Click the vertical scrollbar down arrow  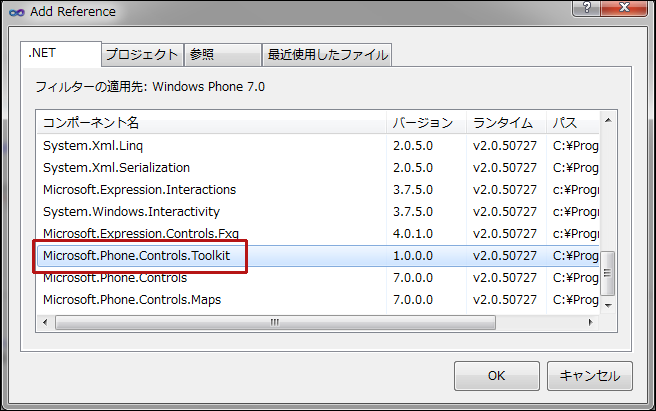pos(608,306)
